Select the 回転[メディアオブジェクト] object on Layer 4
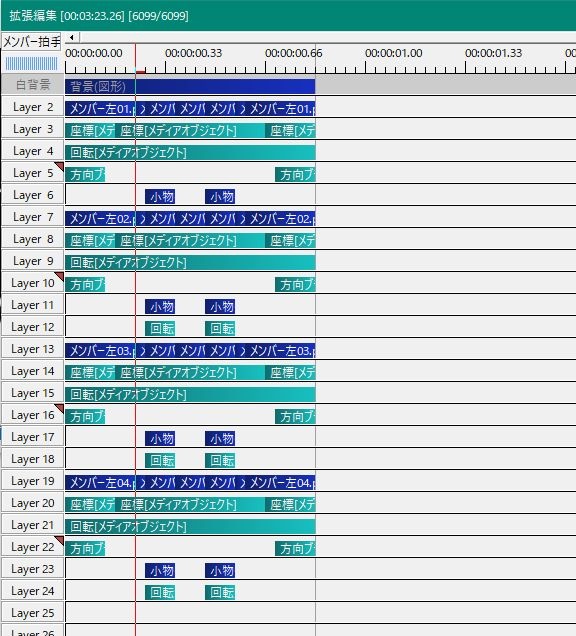 point(190,153)
